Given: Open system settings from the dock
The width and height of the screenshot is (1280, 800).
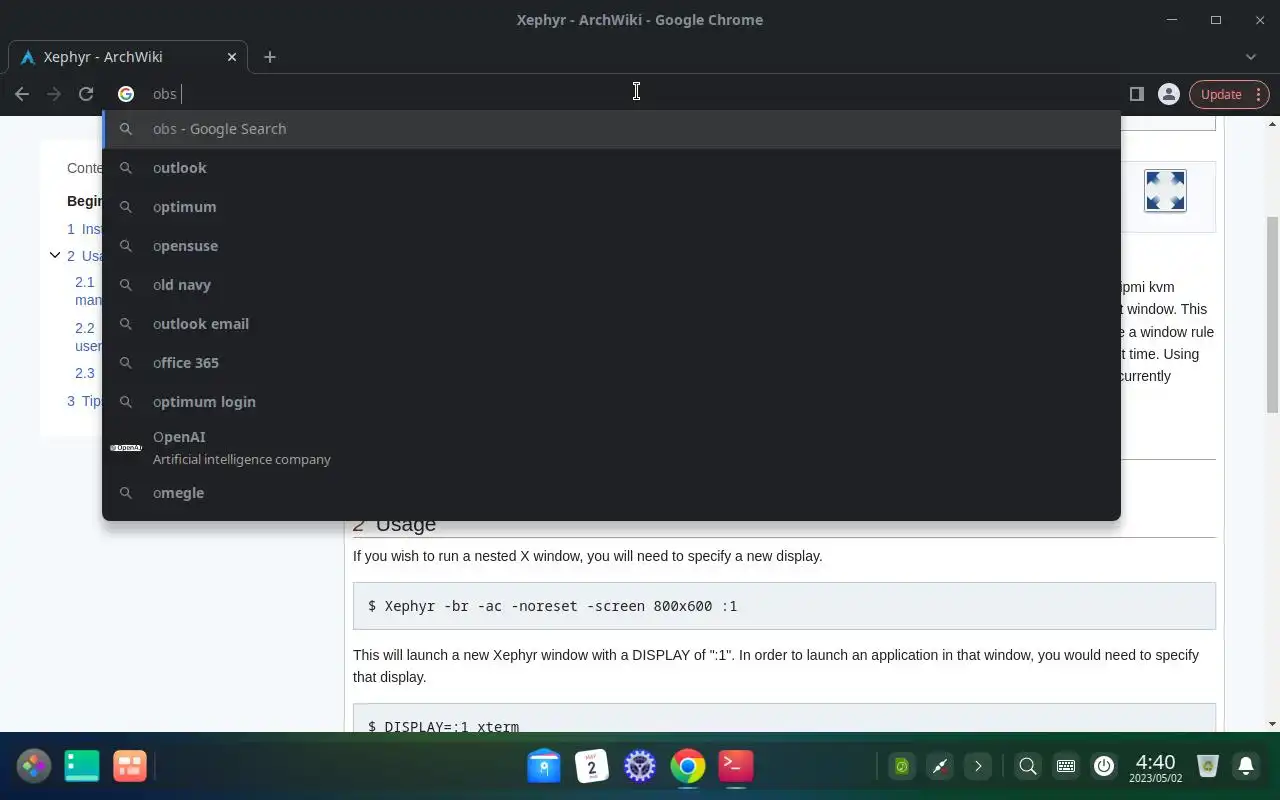Looking at the screenshot, I should pyautogui.click(x=640, y=766).
